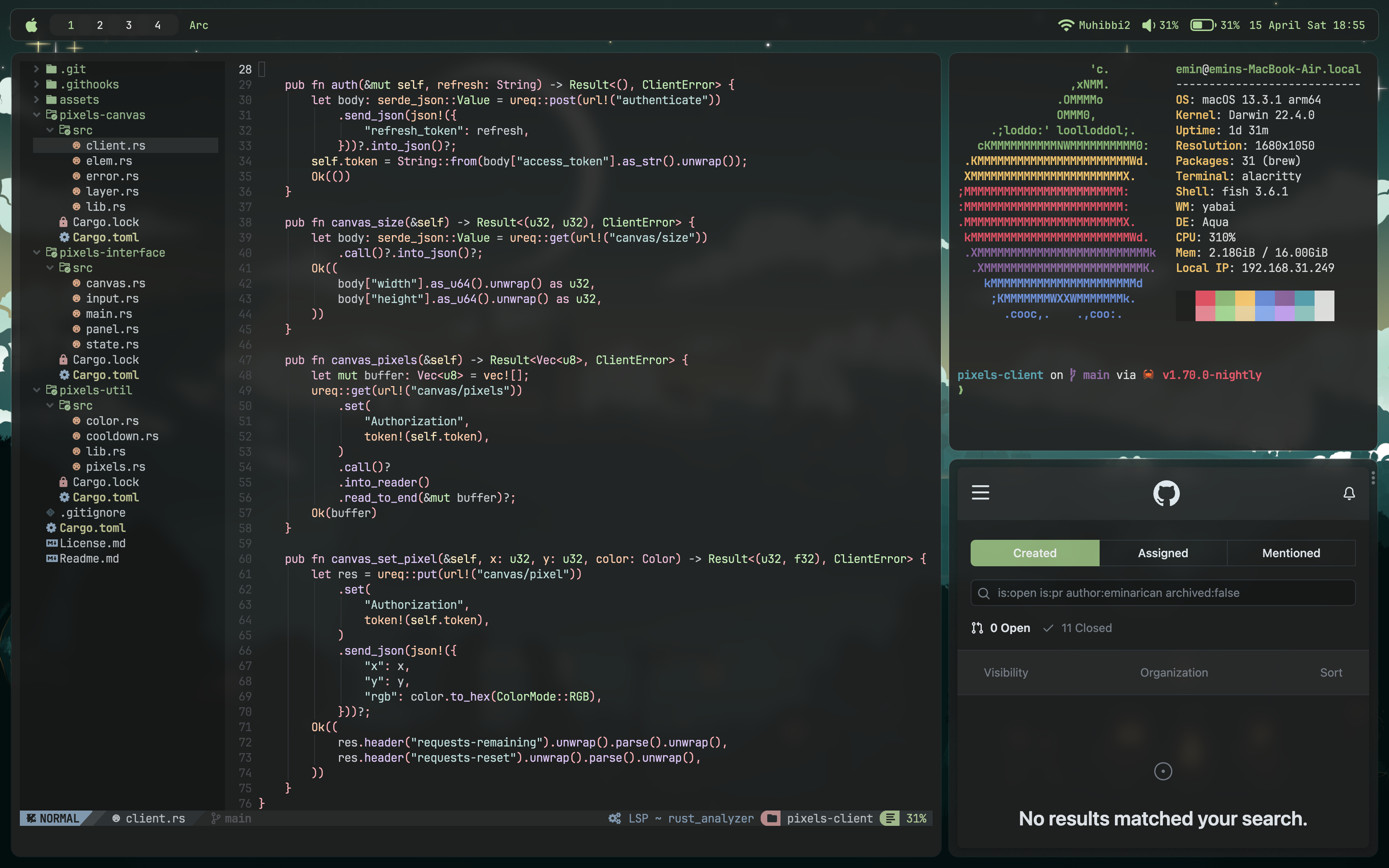Open the Organization filter dropdown

click(x=1174, y=672)
